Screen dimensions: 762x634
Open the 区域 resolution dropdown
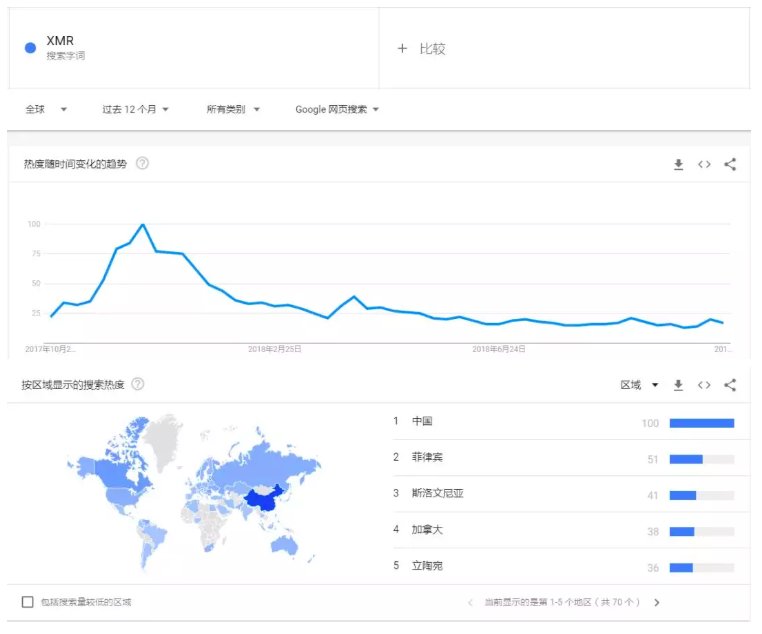pos(639,385)
